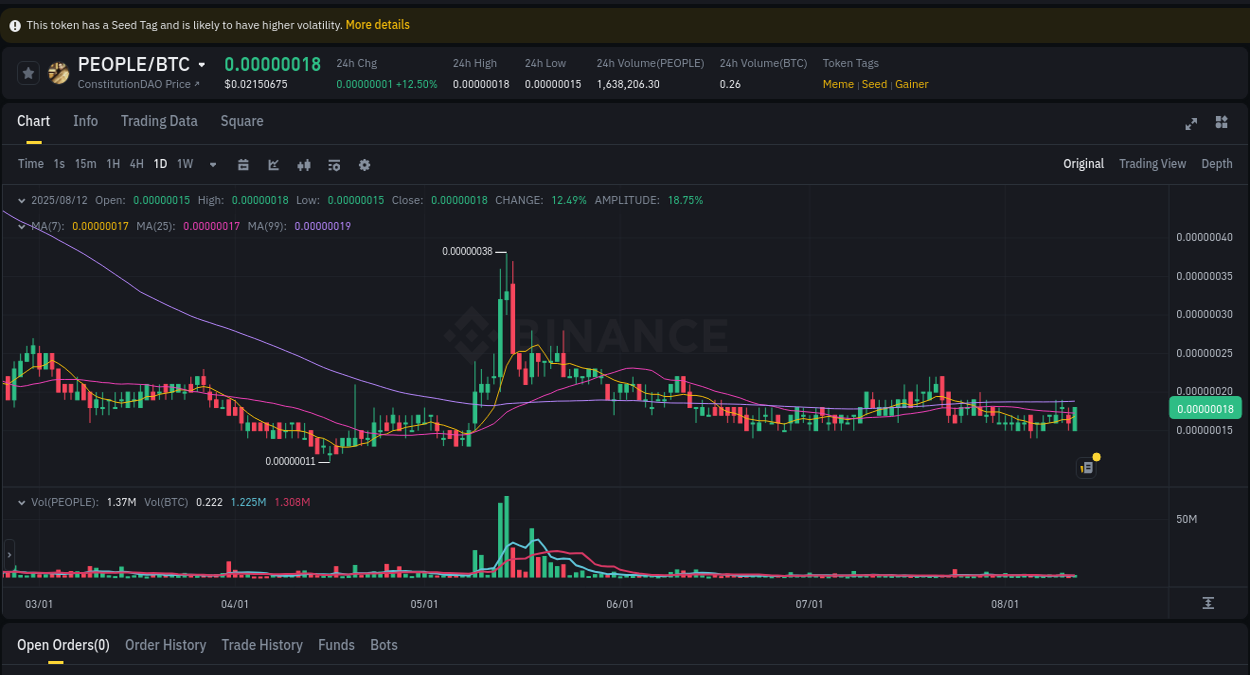Open the date range calendar icon

click(x=243, y=164)
